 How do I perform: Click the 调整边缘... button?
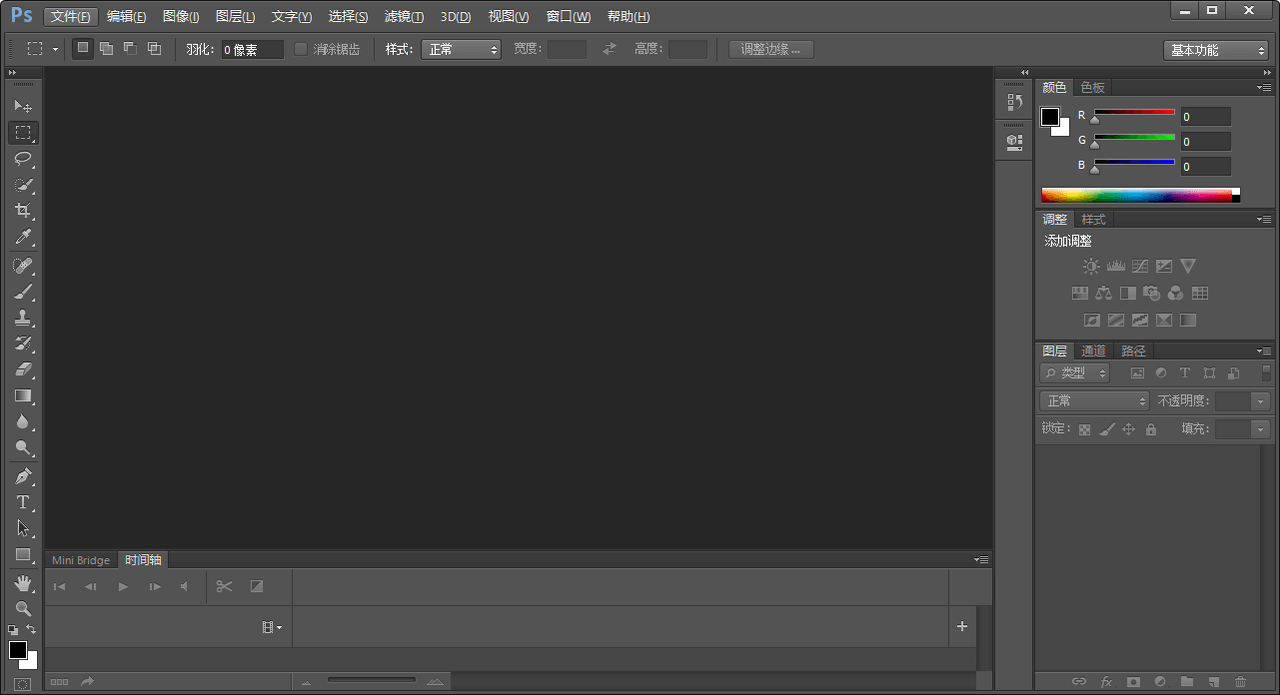(x=771, y=49)
